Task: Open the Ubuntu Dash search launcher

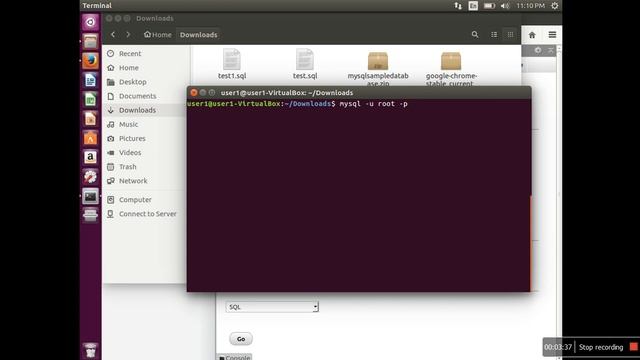Action: click(90, 22)
